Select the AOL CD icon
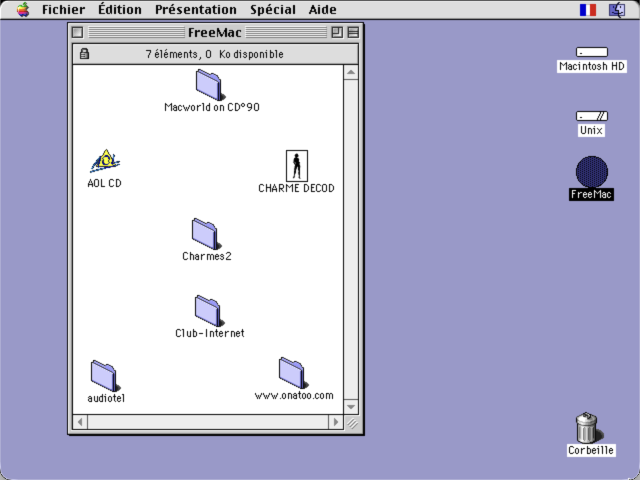The width and height of the screenshot is (640, 480). click(x=105, y=161)
